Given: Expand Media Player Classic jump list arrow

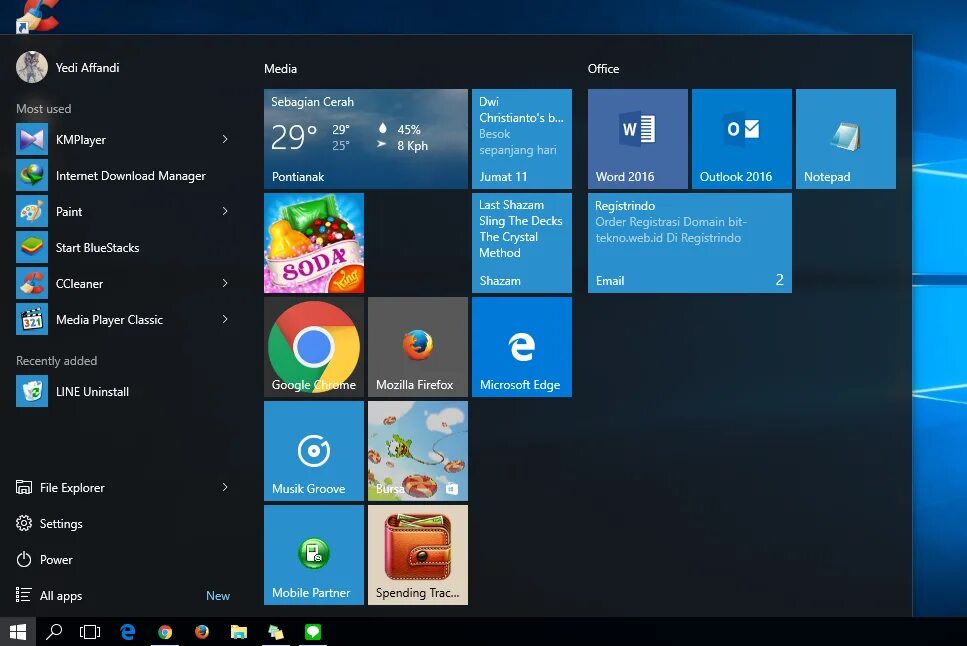Looking at the screenshot, I should [x=225, y=319].
